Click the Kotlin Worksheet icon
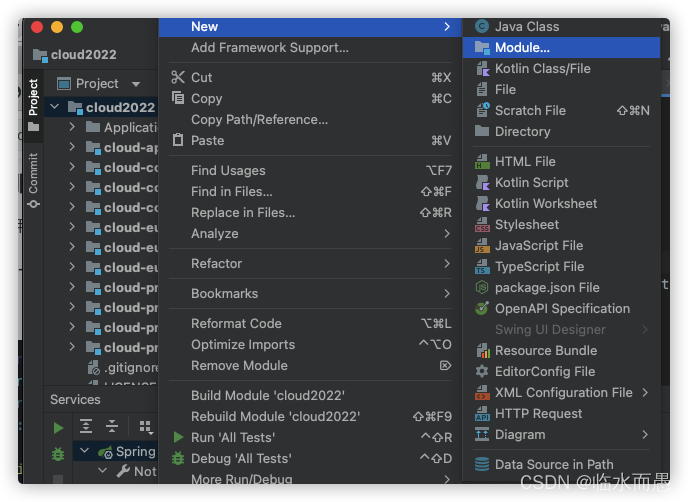The image size is (688, 502). (x=482, y=204)
